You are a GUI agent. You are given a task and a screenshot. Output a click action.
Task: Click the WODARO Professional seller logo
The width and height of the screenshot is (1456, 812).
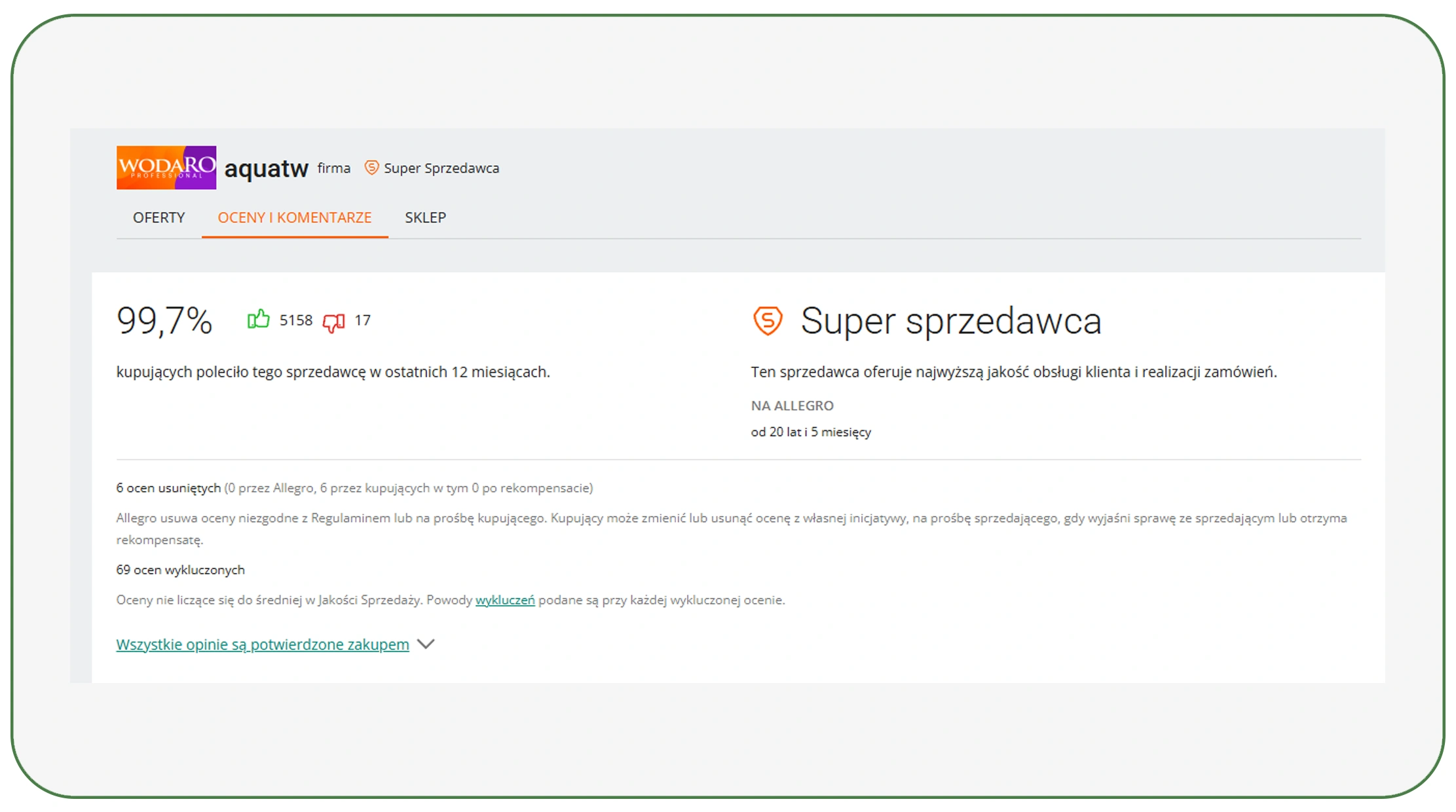[166, 168]
